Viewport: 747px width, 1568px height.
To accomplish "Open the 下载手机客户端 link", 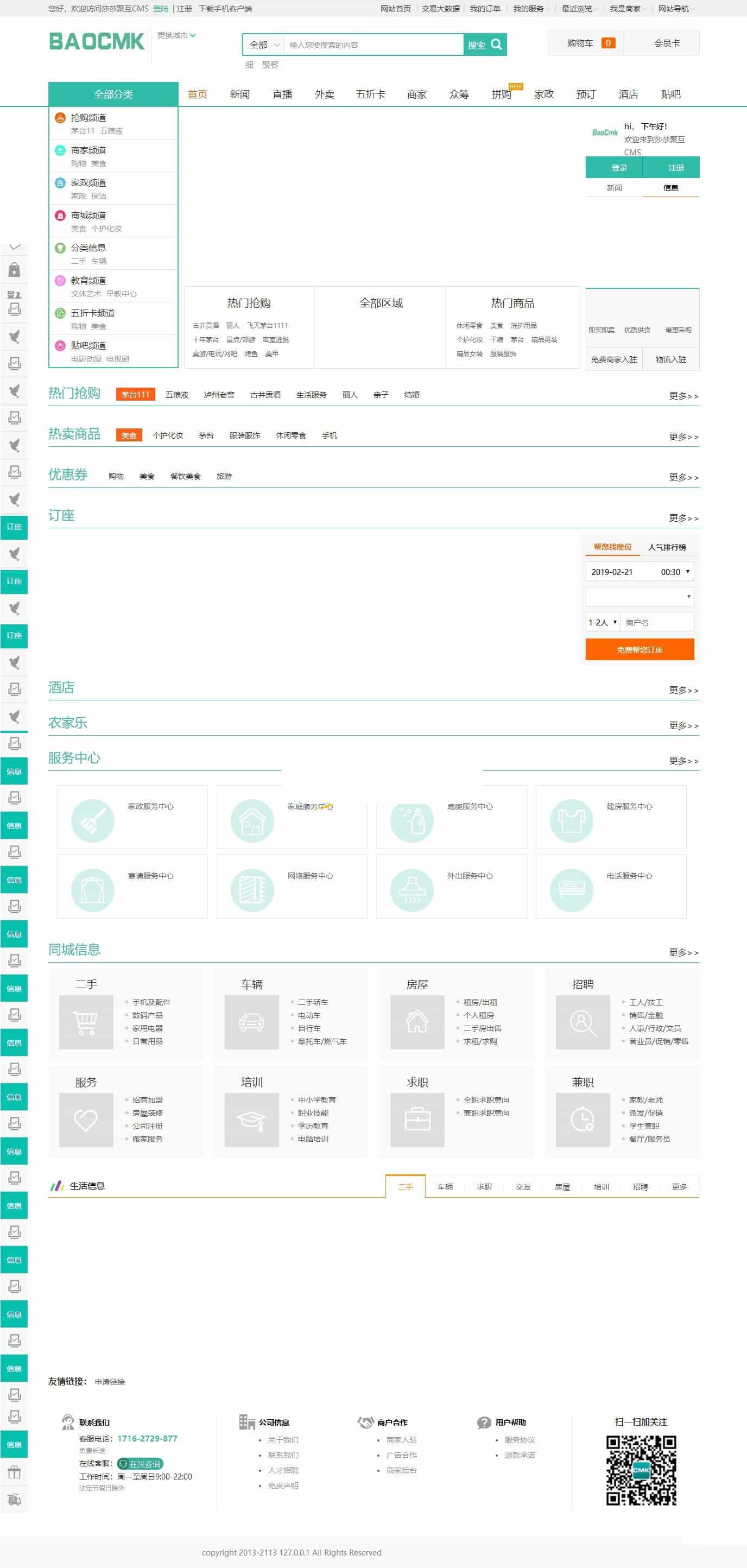I will tap(225, 9).
